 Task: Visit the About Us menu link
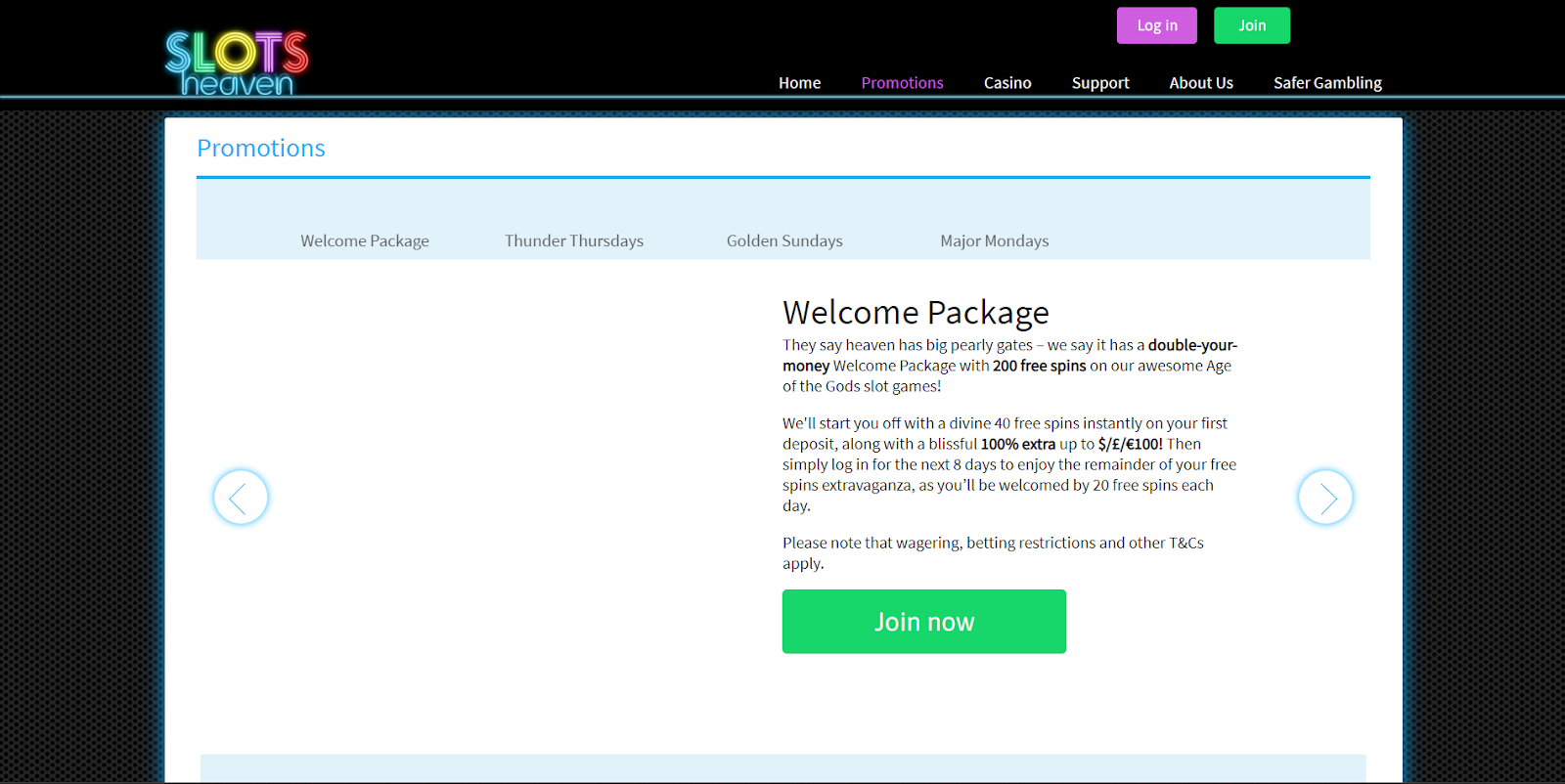pyautogui.click(x=1201, y=83)
